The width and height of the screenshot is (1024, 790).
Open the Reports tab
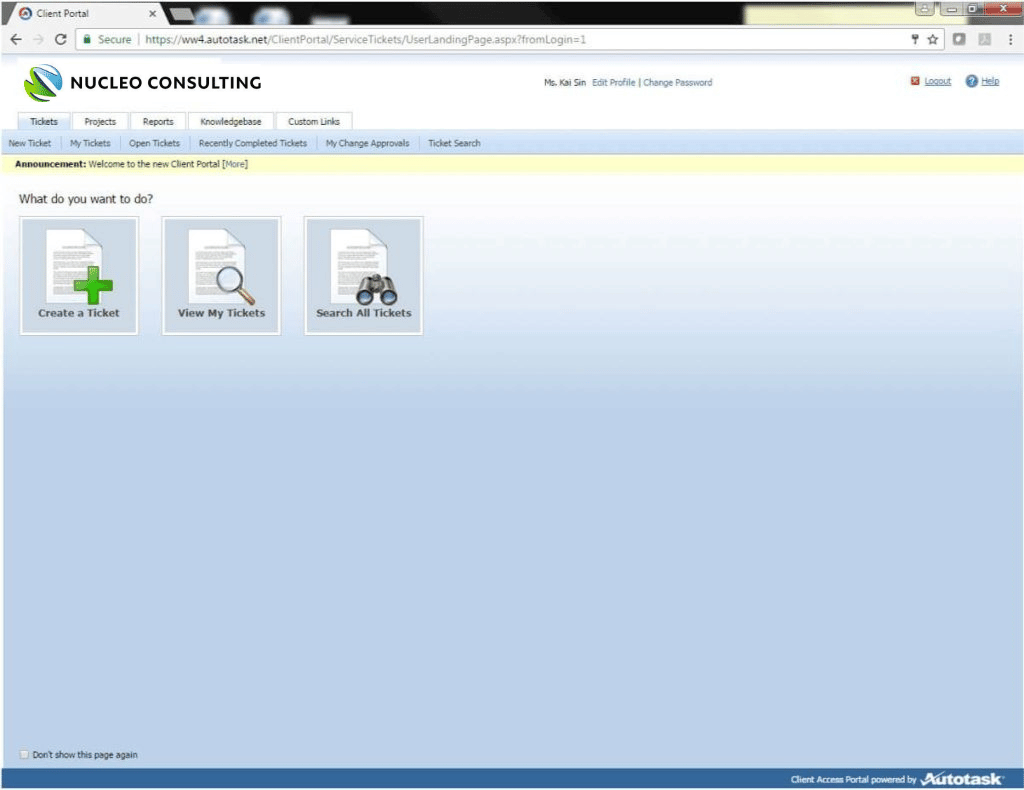coord(158,122)
